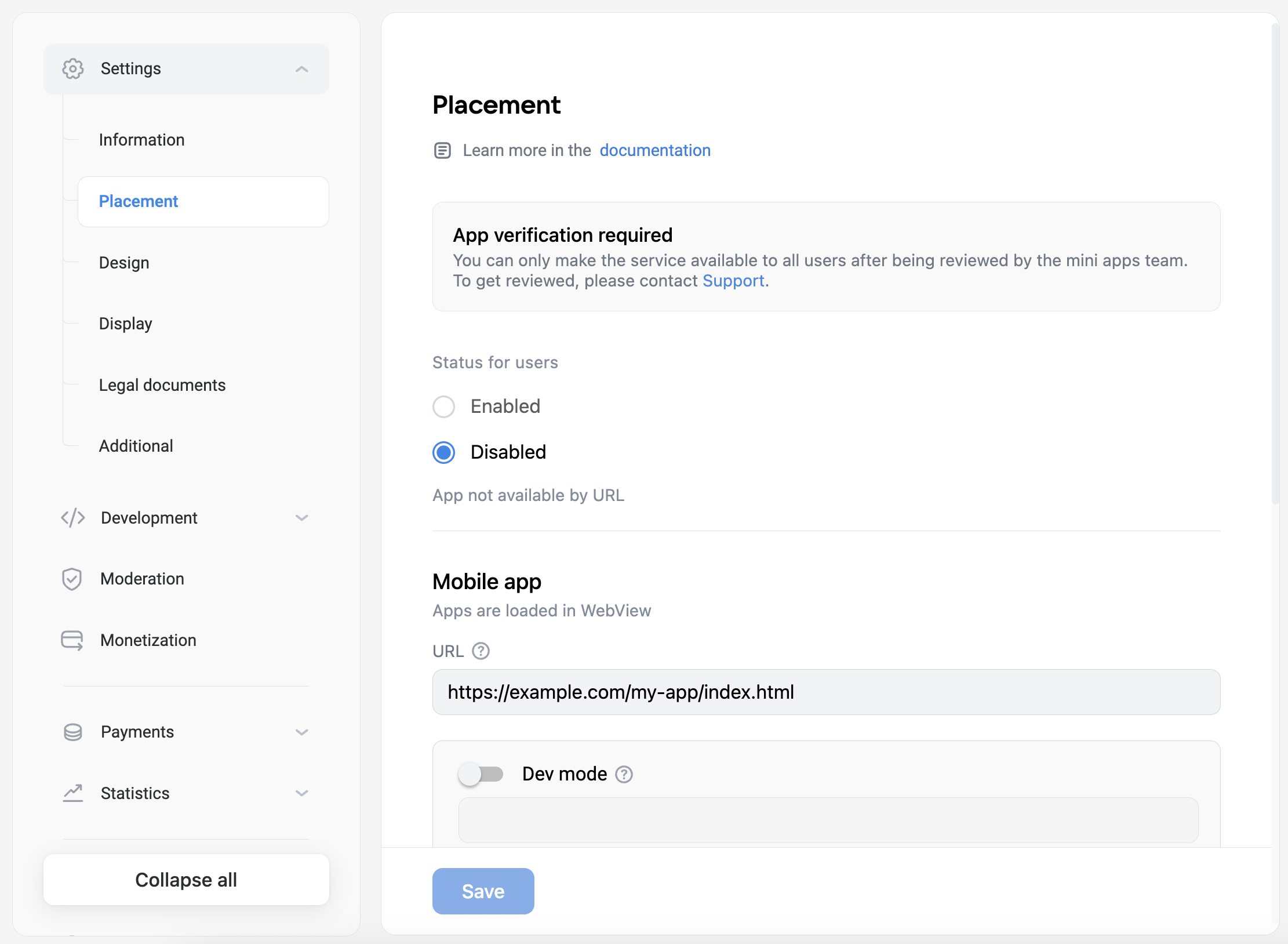1288x944 pixels.
Task: Select the Disabled status radio button
Action: click(x=444, y=452)
